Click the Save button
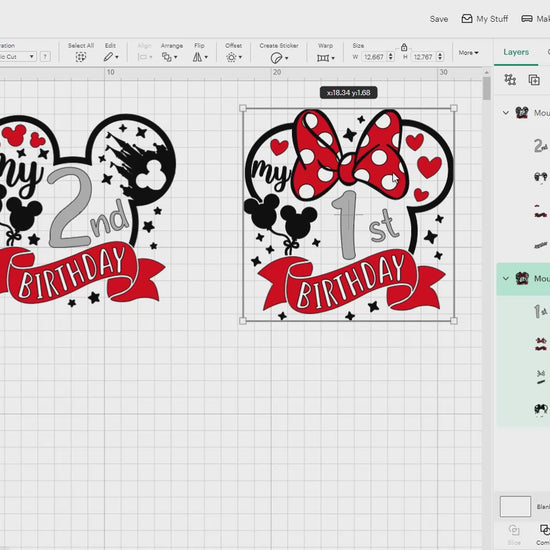Viewport: 550px width, 550px height. [x=439, y=19]
